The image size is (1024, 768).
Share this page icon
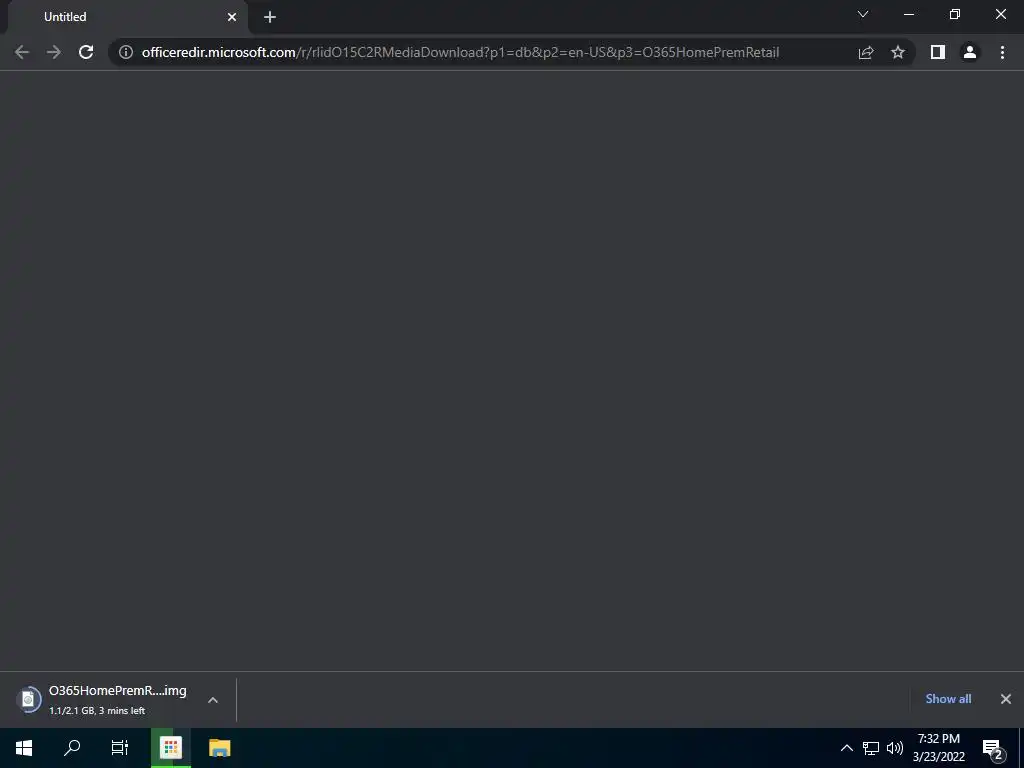[866, 52]
